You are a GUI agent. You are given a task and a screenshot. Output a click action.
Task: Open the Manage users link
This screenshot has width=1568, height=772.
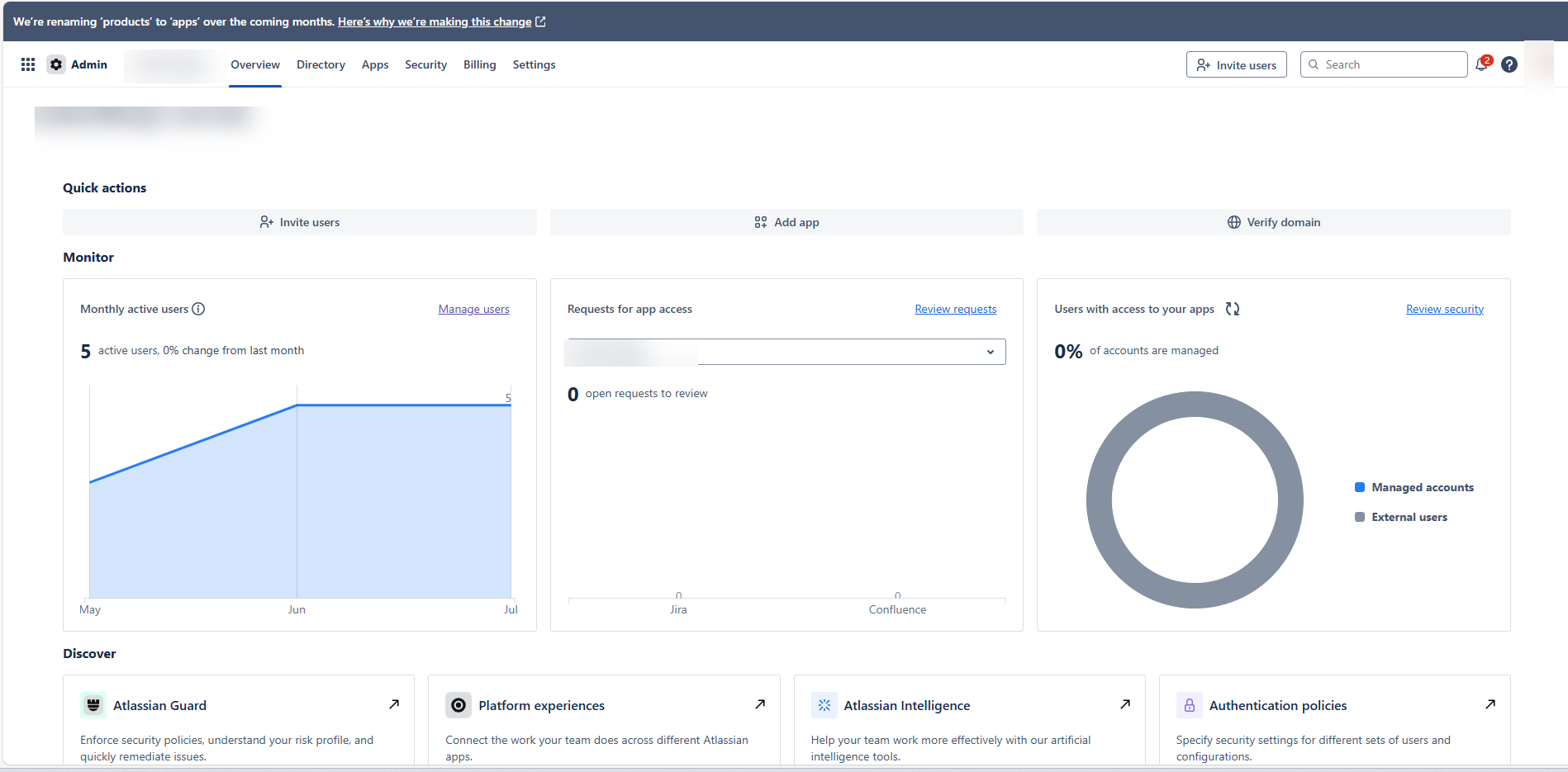pyautogui.click(x=473, y=309)
